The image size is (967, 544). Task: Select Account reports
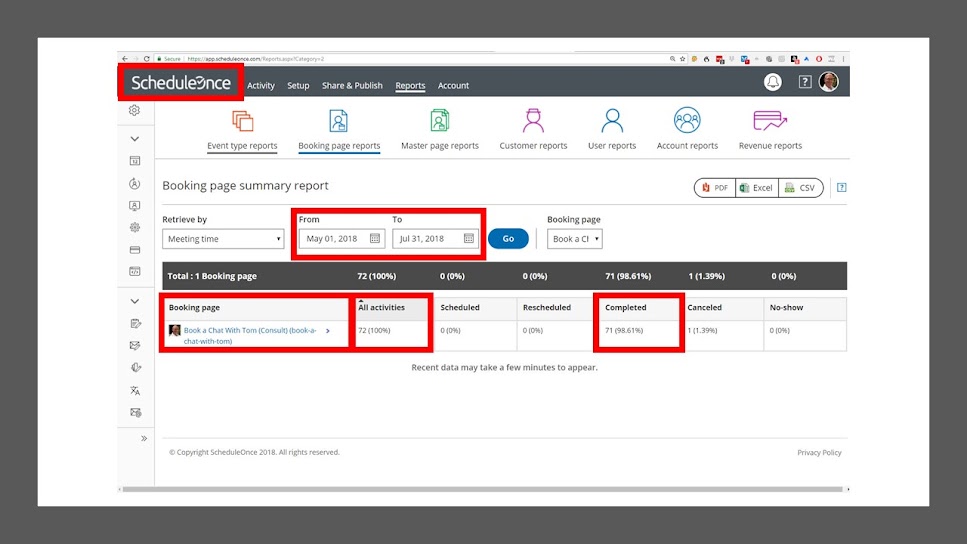click(687, 130)
